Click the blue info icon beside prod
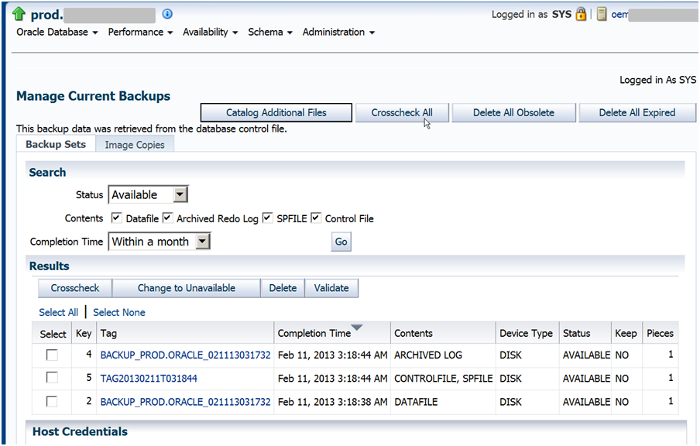This screenshot has width=700, height=446. coord(167,14)
